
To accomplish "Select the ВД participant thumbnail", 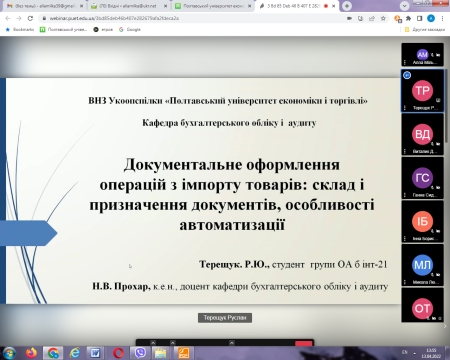I will coord(422,134).
